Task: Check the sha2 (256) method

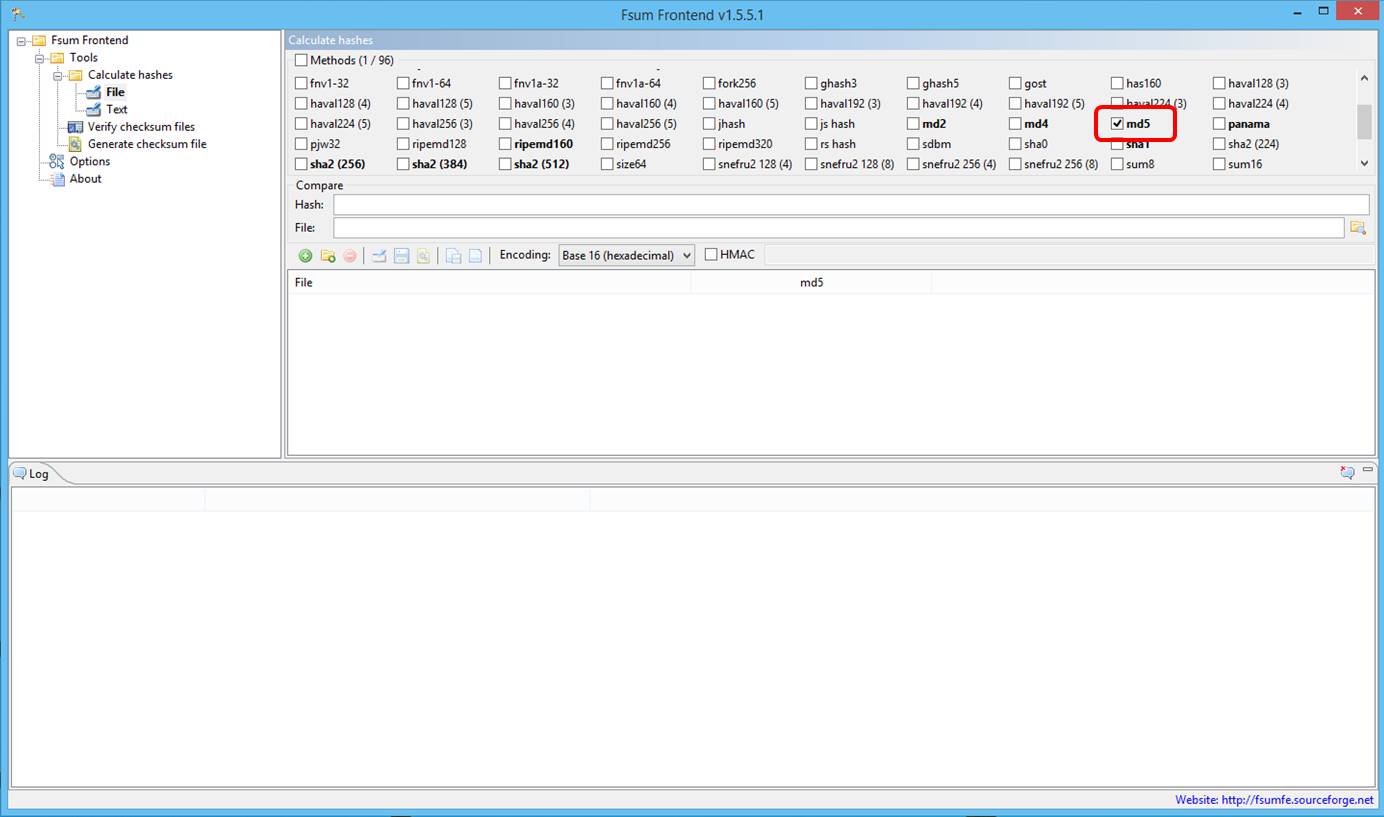Action: pos(302,164)
